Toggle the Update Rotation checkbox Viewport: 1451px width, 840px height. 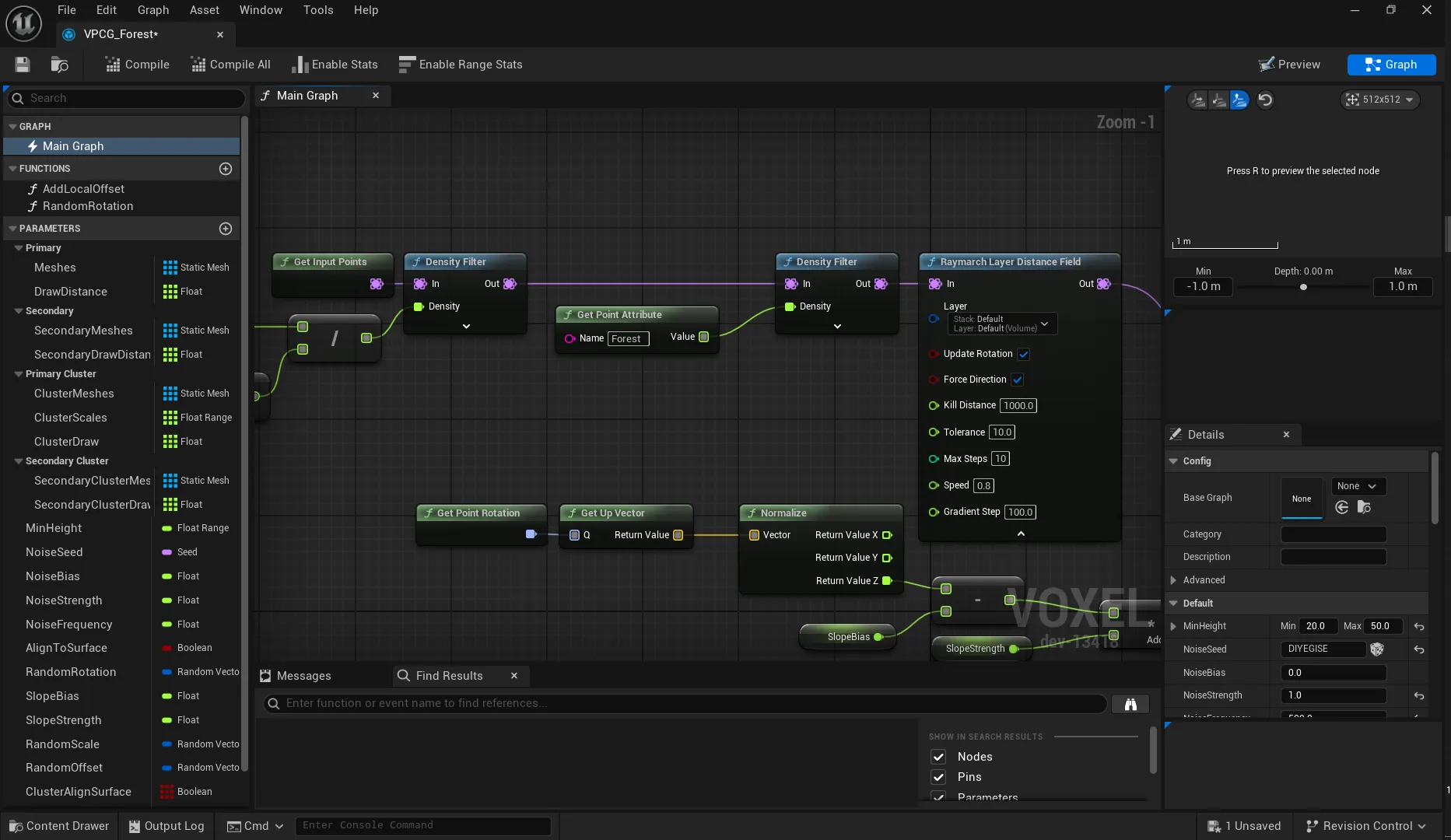pos(1024,354)
